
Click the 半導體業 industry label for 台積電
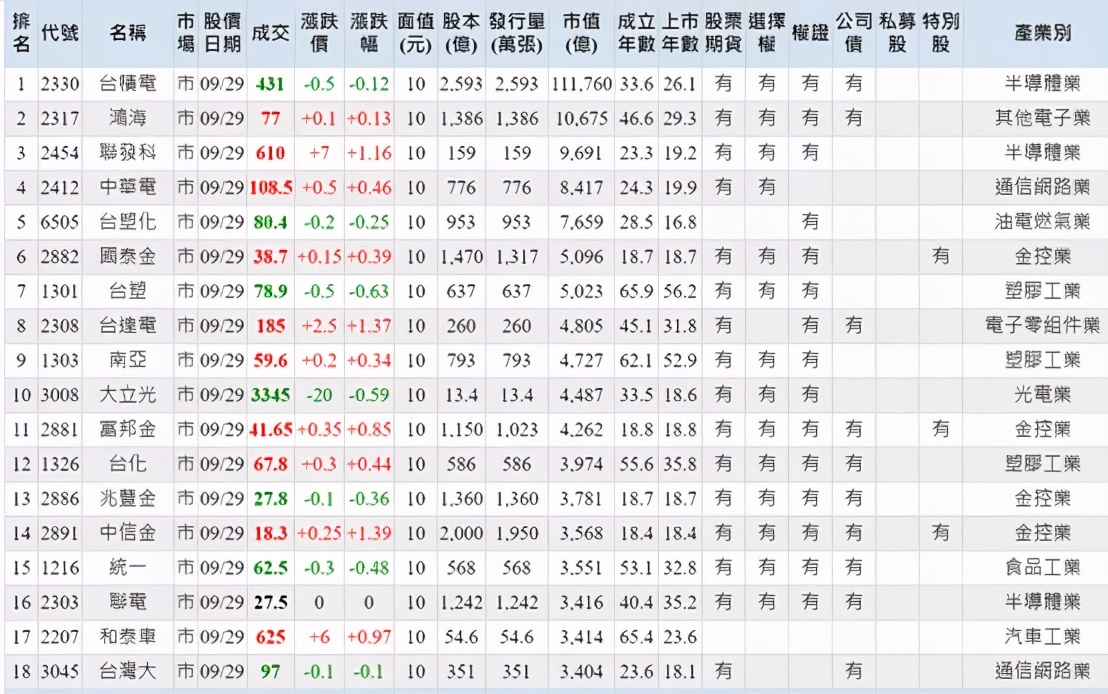pos(1041,85)
